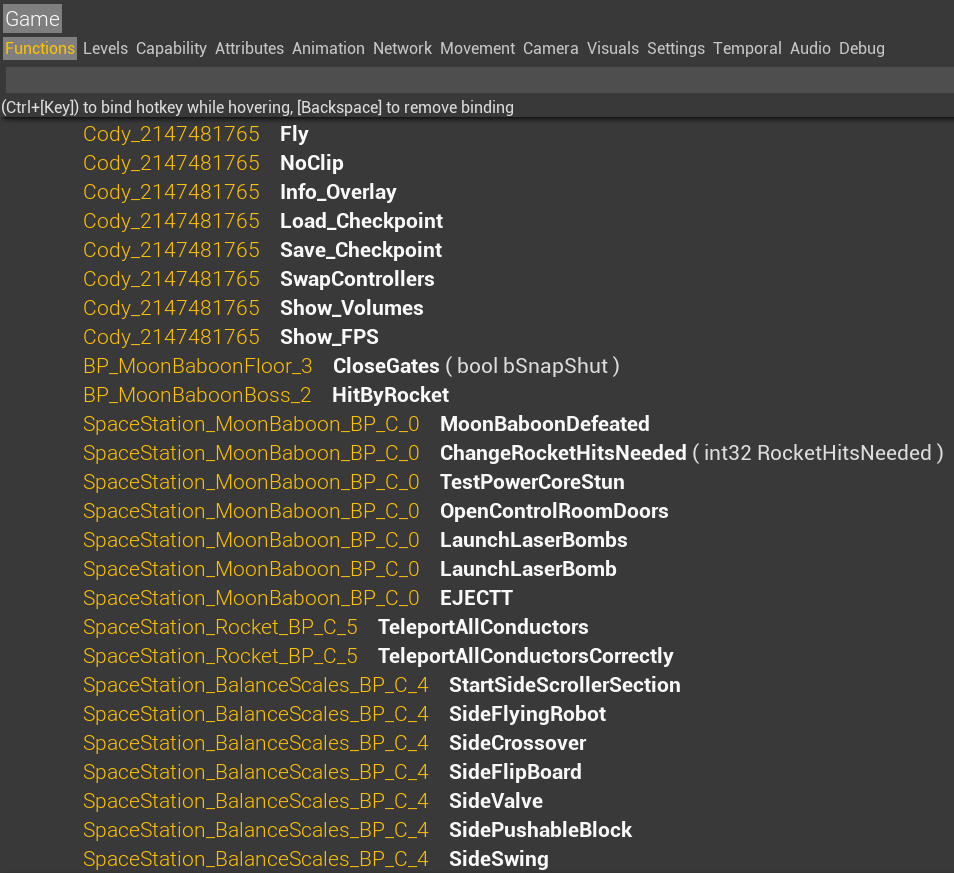Click SpaceStation_MoonBaboon_BP_C_0 label beside MoonBaboonDefeated
The width and height of the screenshot is (954, 873).
pos(251,424)
